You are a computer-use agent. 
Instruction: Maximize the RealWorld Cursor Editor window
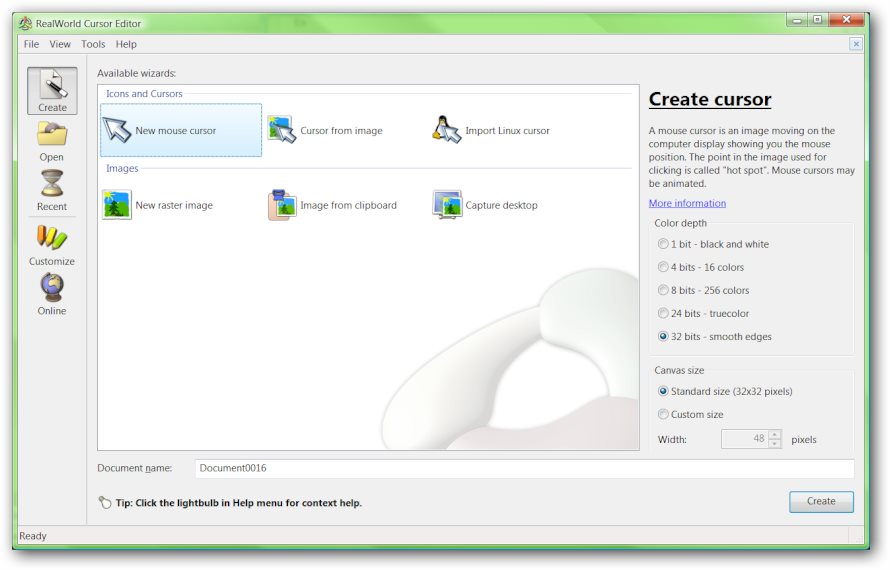coord(817,20)
